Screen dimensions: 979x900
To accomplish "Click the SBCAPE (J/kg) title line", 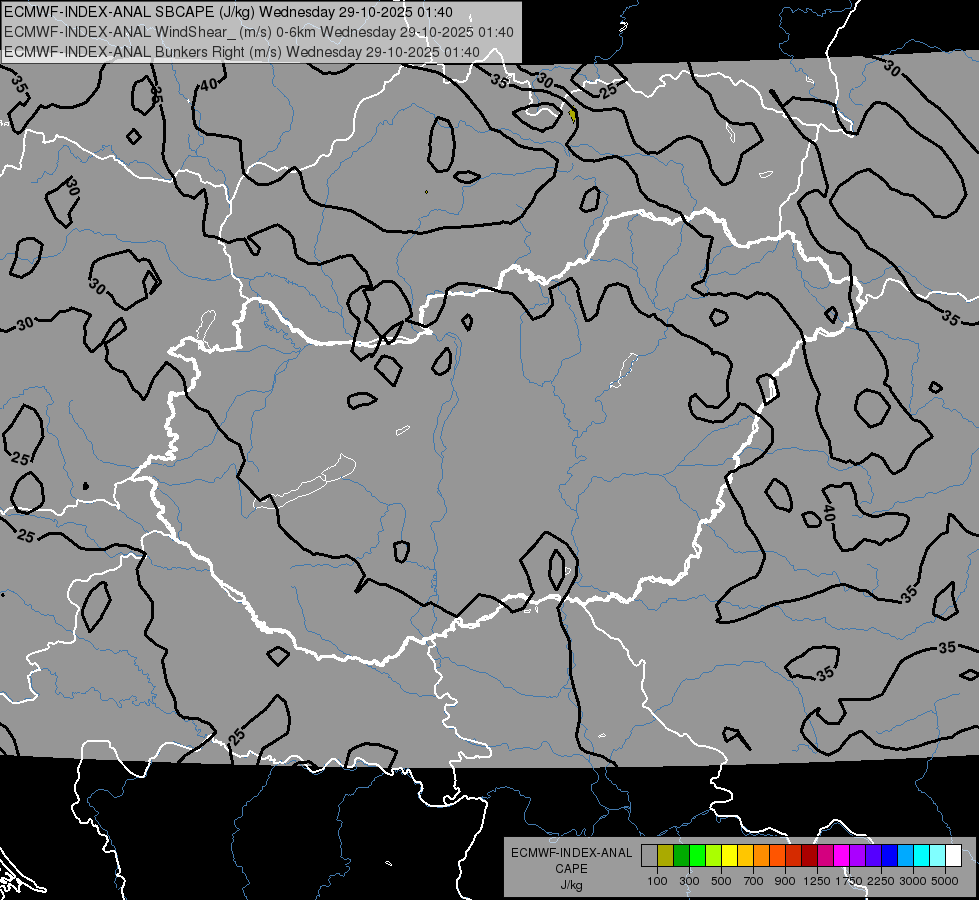I will [228, 12].
